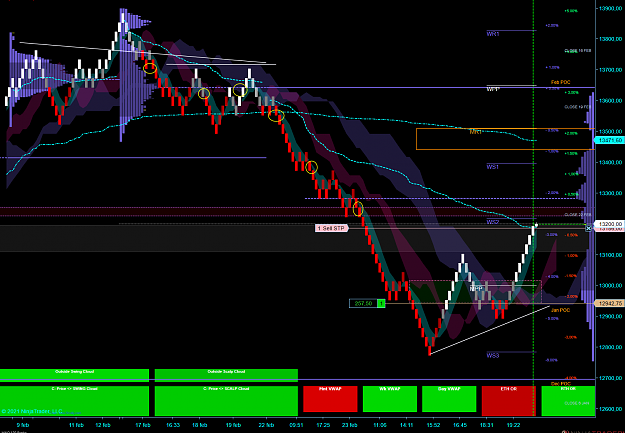Click the 13000.00 price axis label
Viewport: 625px width, 433px height.
pyautogui.click(x=610, y=285)
